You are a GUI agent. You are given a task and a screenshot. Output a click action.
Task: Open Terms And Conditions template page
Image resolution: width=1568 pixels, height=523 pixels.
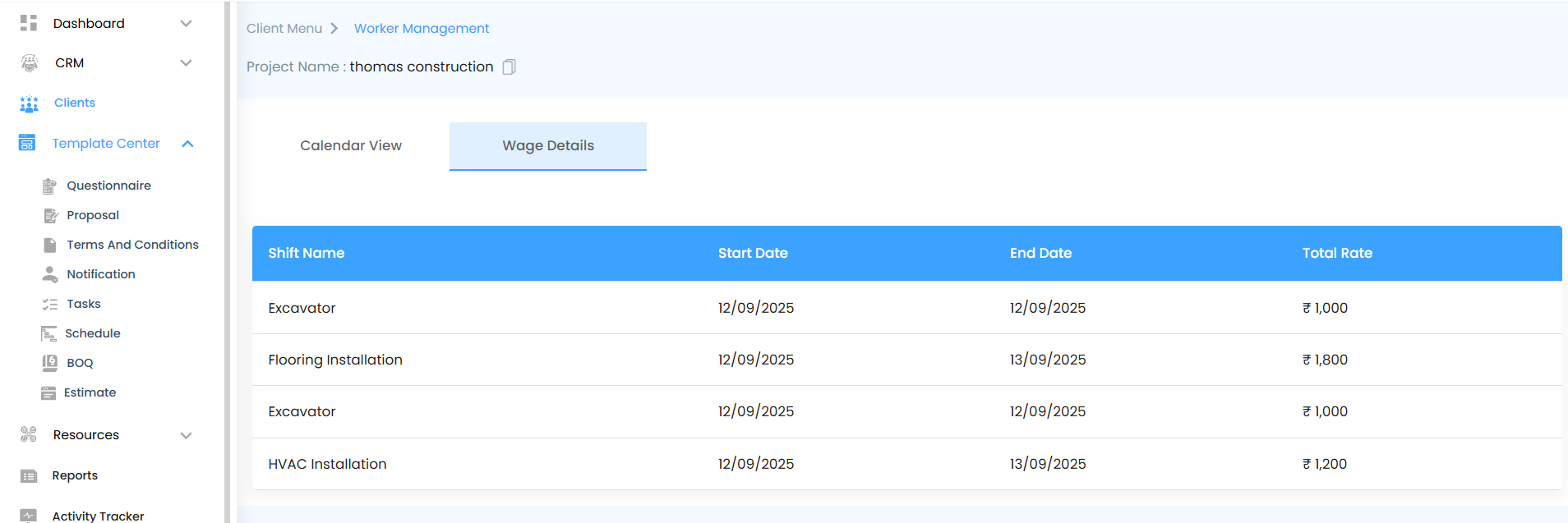pos(132,245)
